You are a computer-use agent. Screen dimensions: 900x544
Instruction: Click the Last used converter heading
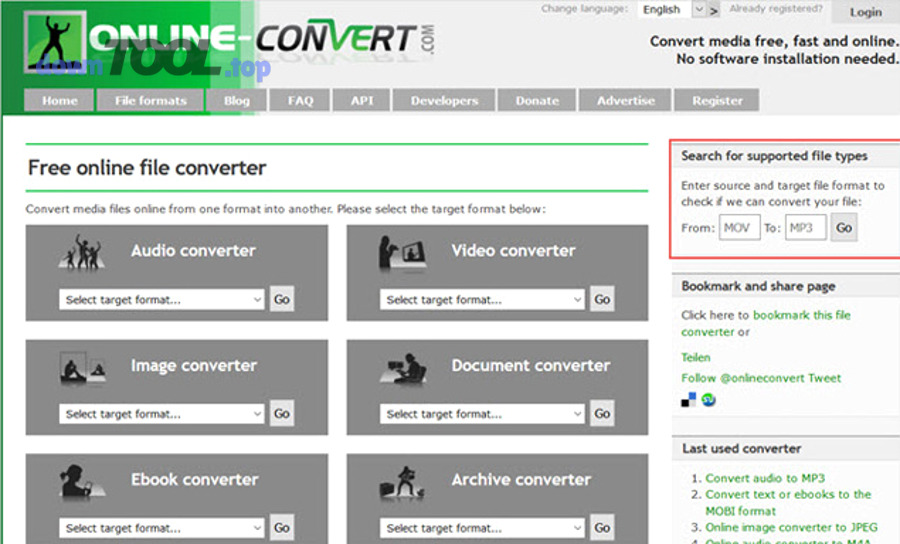(x=741, y=449)
